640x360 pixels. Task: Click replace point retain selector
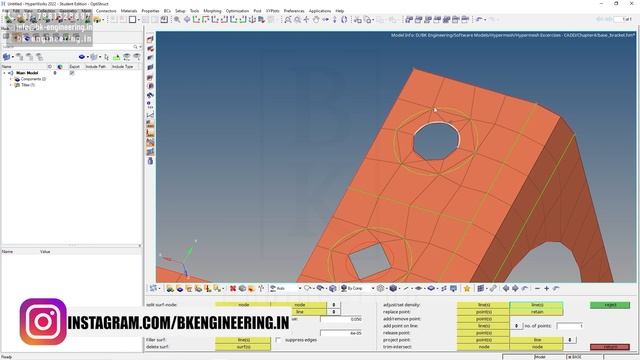click(x=537, y=312)
